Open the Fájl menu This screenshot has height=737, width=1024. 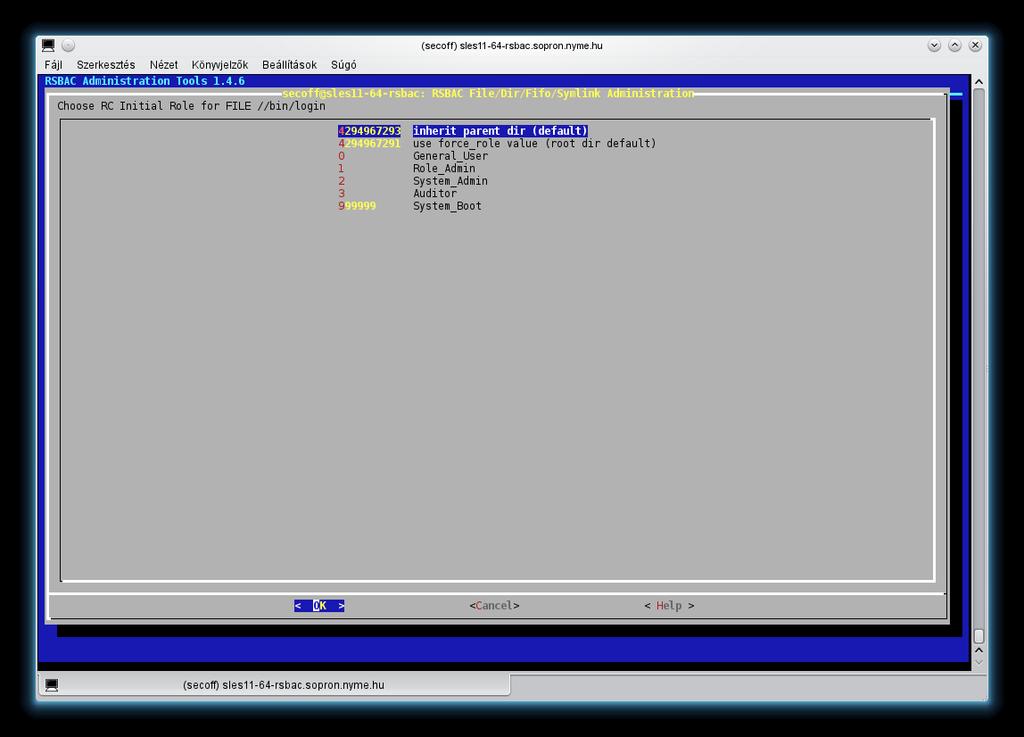(x=53, y=65)
